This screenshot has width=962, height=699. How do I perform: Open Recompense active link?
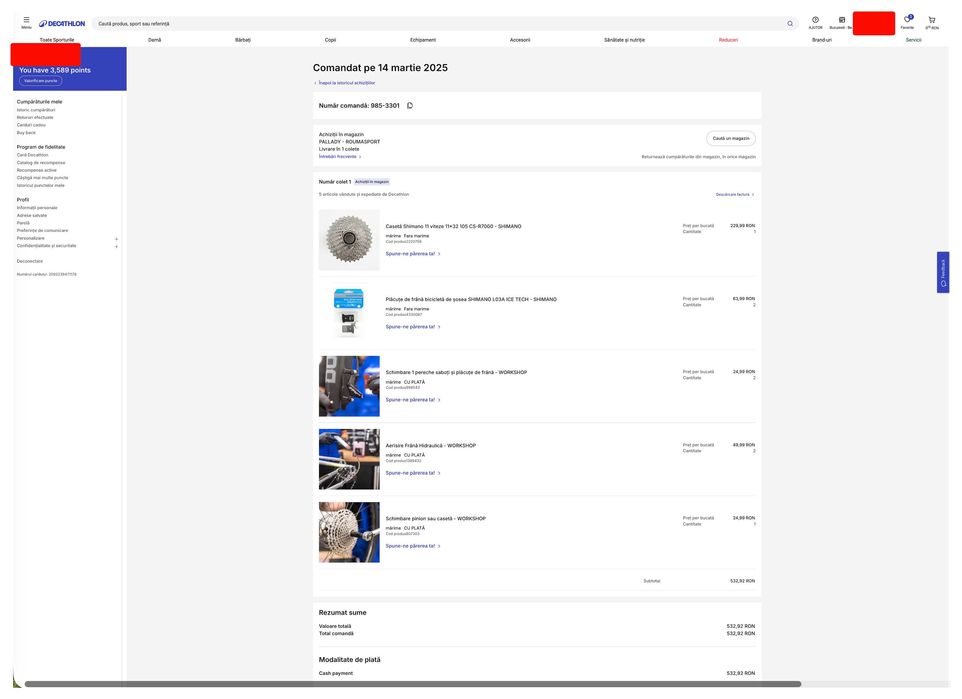[x=37, y=170]
